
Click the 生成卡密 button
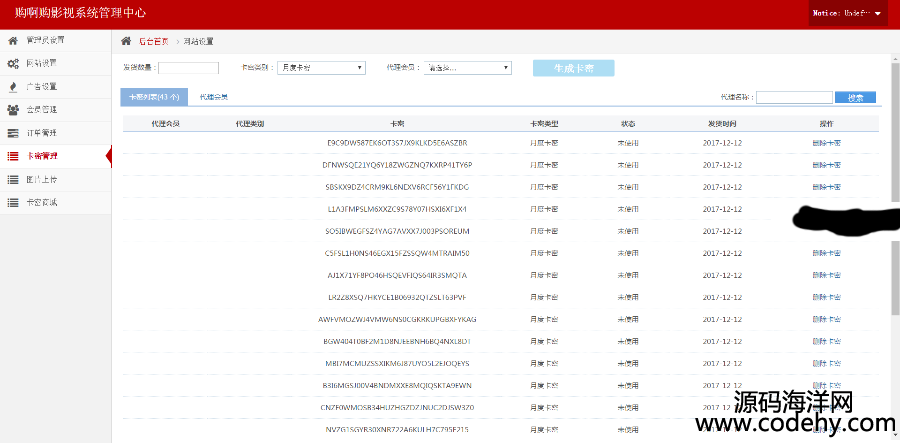(573, 68)
